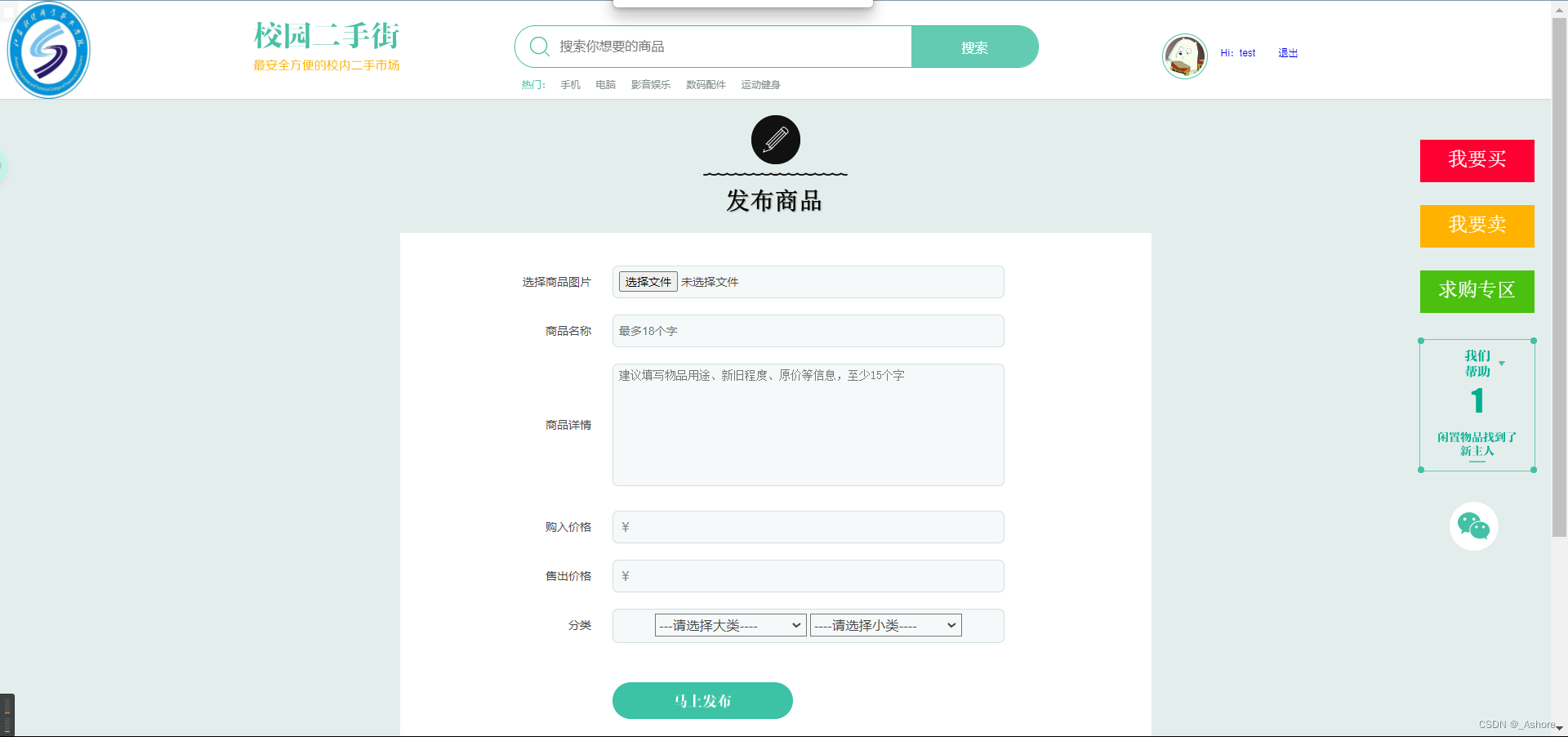
Task: Click the green circular widget on the left edge
Action: pyautogui.click(x=4, y=167)
